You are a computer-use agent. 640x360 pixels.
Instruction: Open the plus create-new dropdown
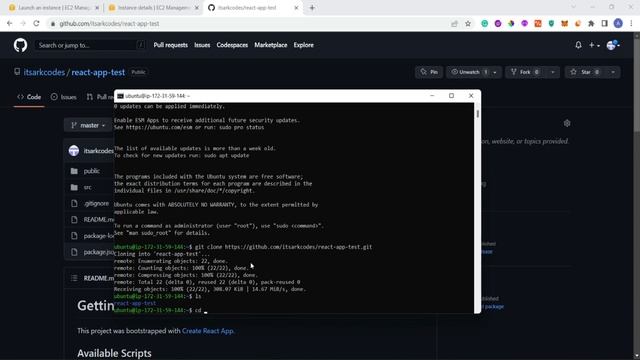(x=594, y=45)
